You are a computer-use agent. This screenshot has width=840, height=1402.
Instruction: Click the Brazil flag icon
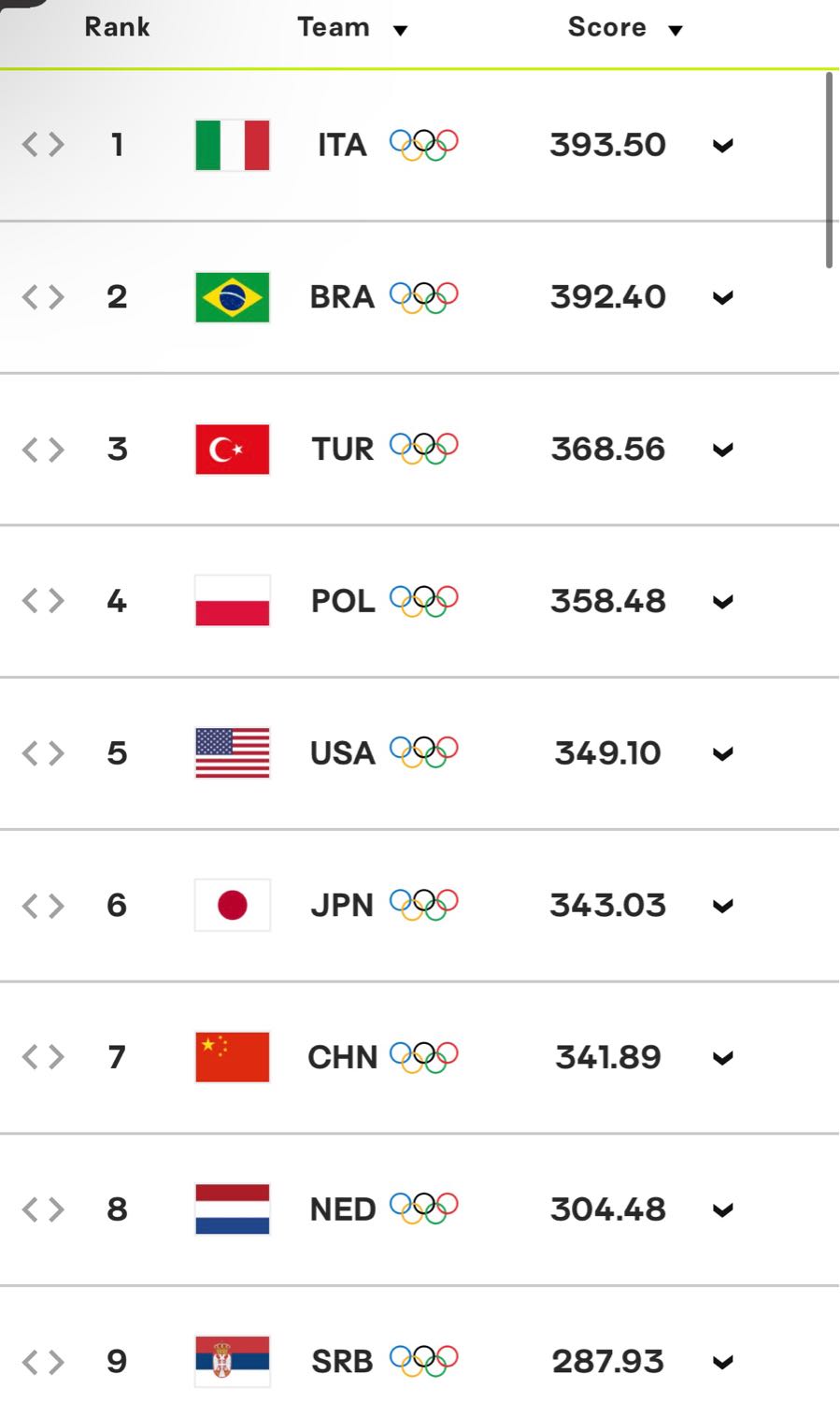coord(233,297)
